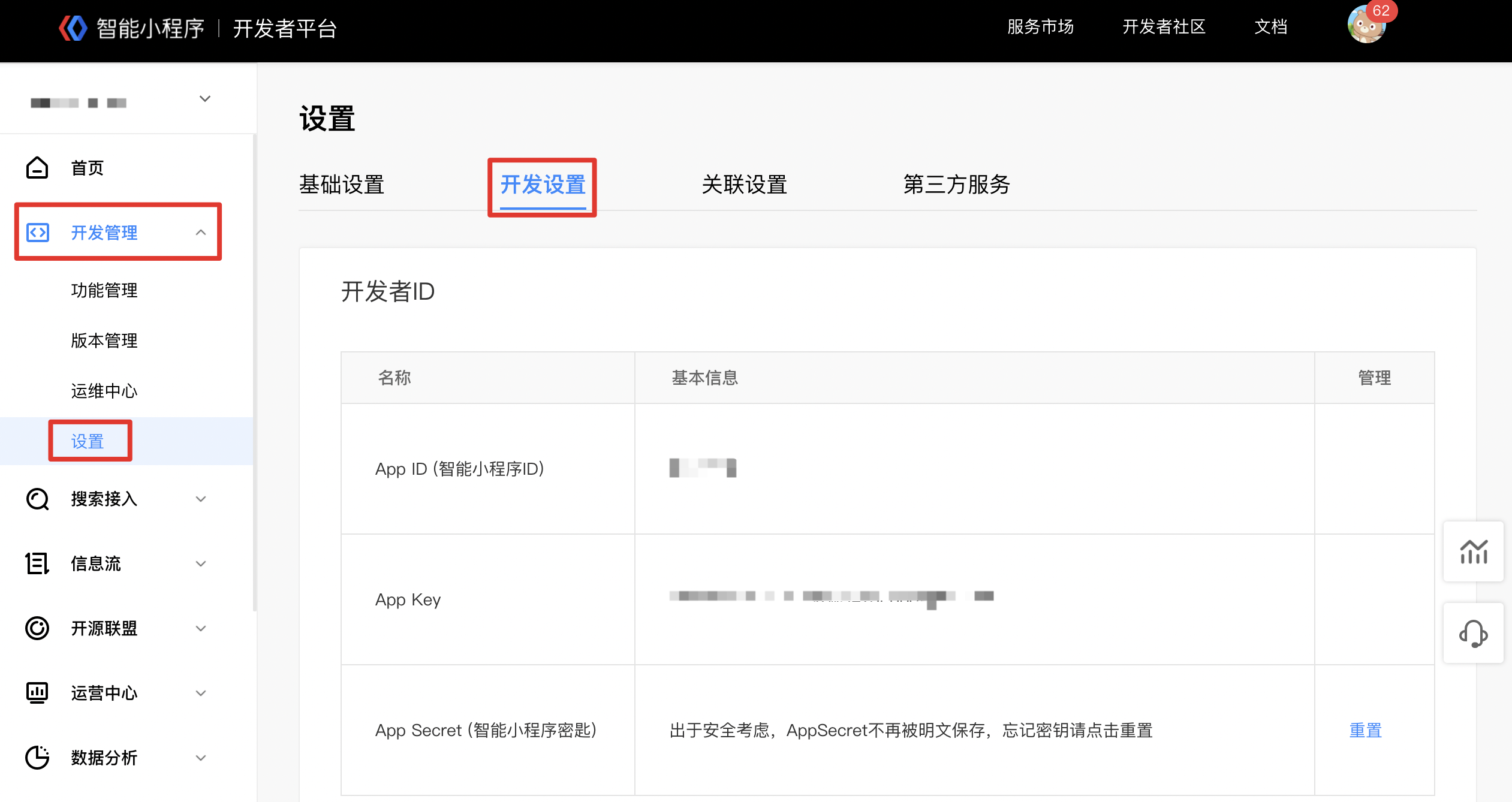Open the mini program selector dropdown
The width and height of the screenshot is (1512, 802).
pos(204,99)
